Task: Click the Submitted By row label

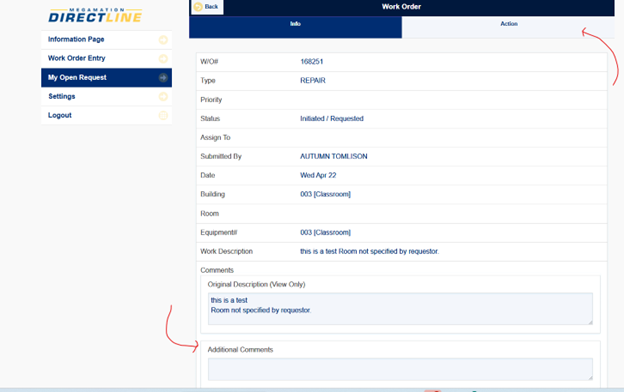Action: (221, 156)
